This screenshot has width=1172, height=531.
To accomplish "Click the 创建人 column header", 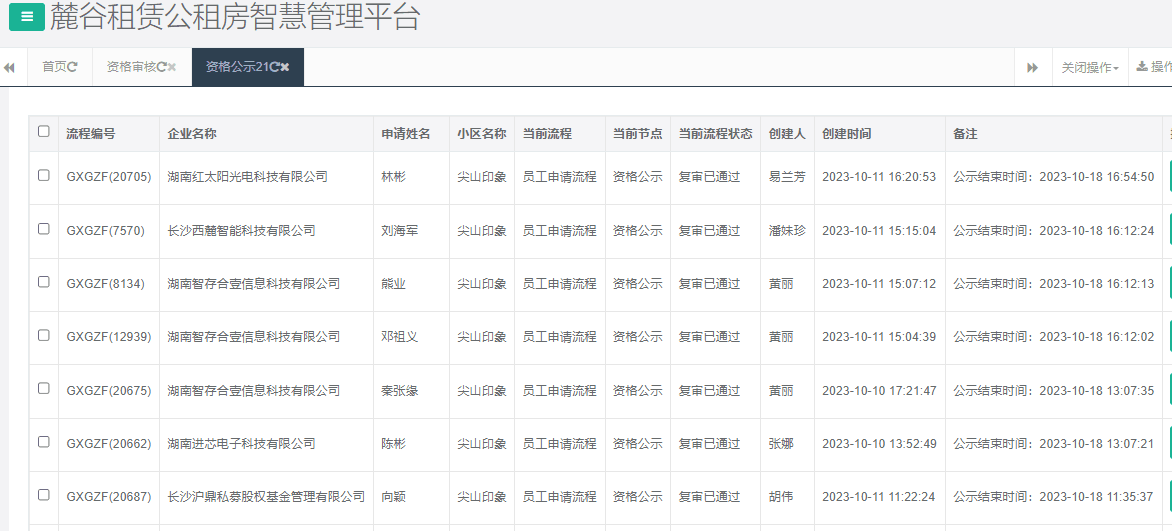I will pos(787,134).
